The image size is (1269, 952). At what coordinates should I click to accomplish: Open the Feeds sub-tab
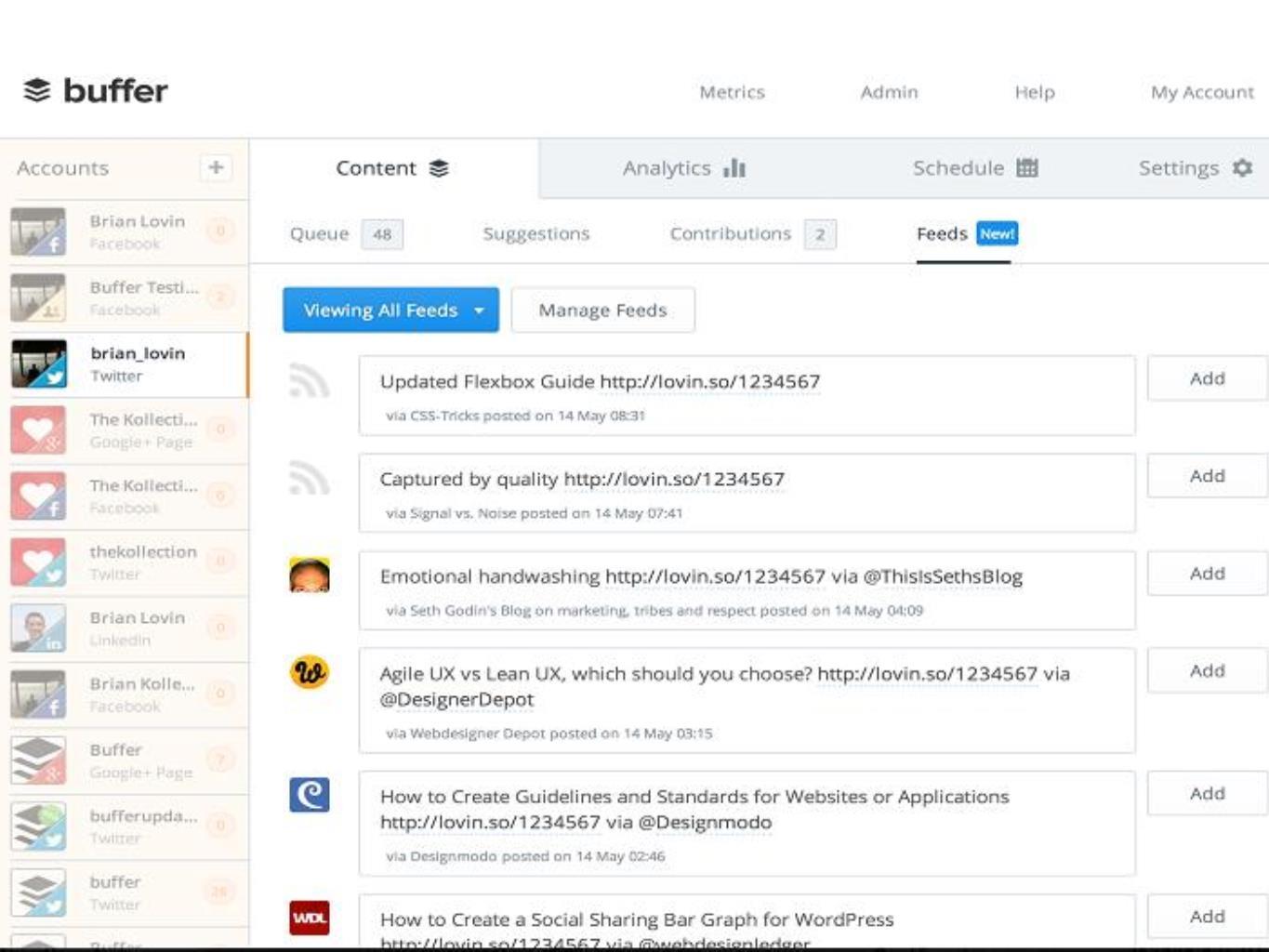click(967, 233)
